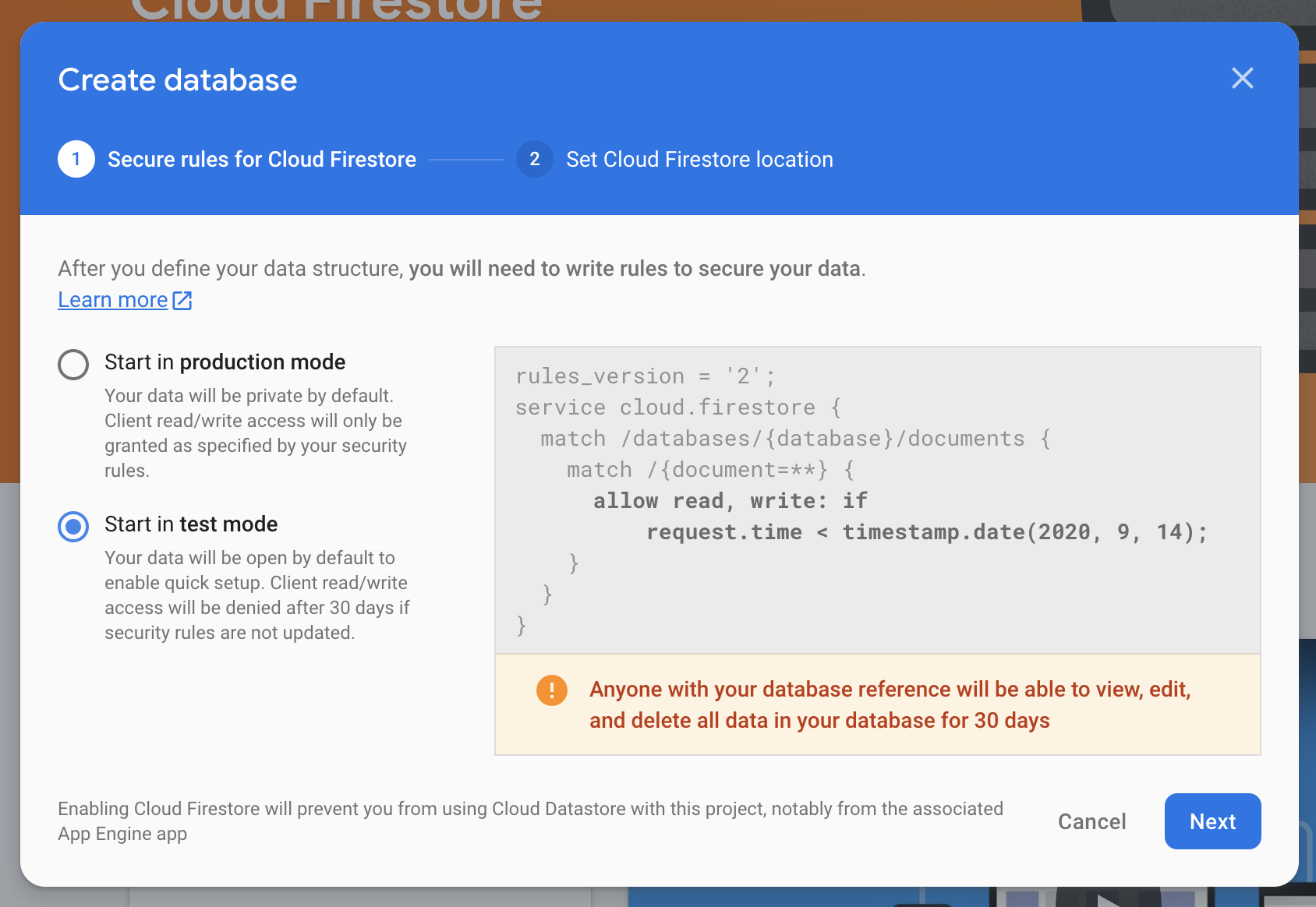Jump to Set Cloud Firestore location step

699,159
